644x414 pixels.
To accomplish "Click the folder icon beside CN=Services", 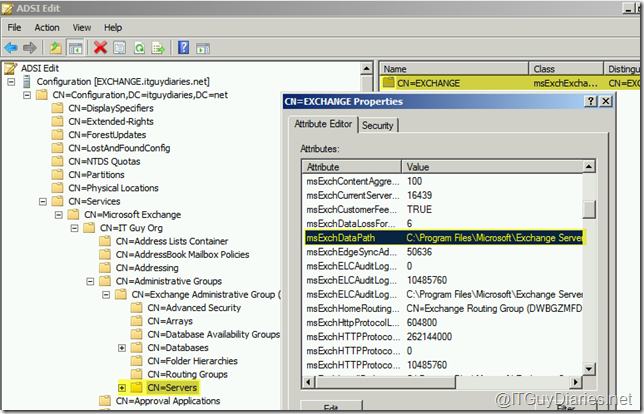I will click(58, 201).
